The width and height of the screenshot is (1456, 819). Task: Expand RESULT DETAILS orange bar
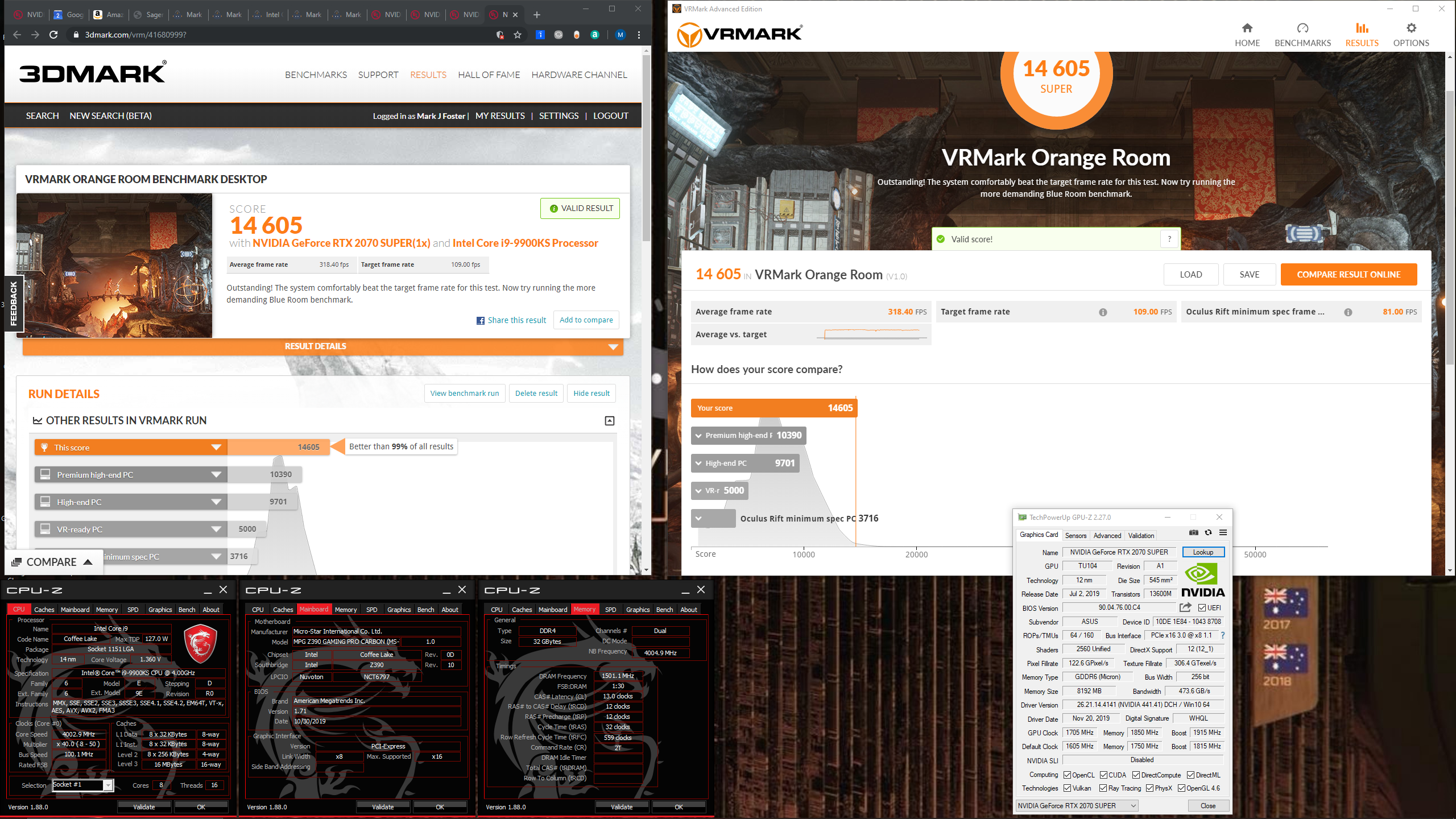pos(323,346)
